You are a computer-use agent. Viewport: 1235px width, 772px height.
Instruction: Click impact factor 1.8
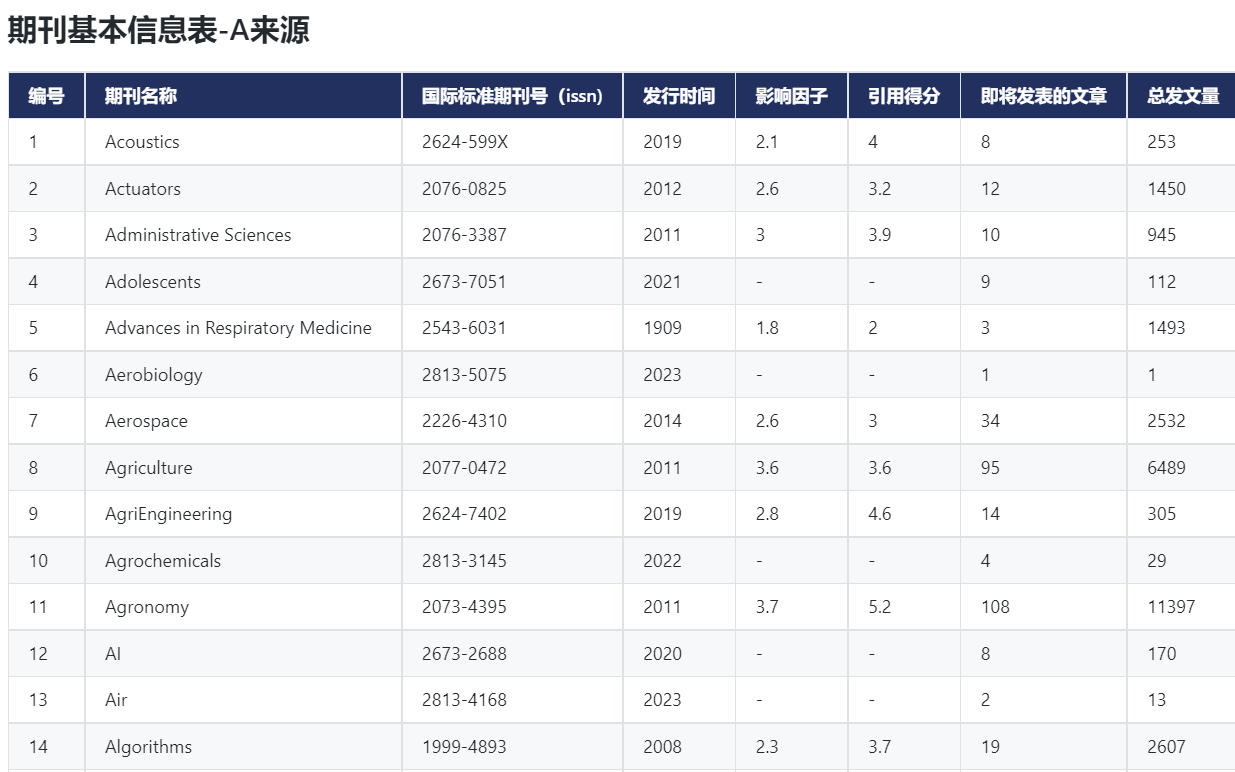tap(767, 328)
